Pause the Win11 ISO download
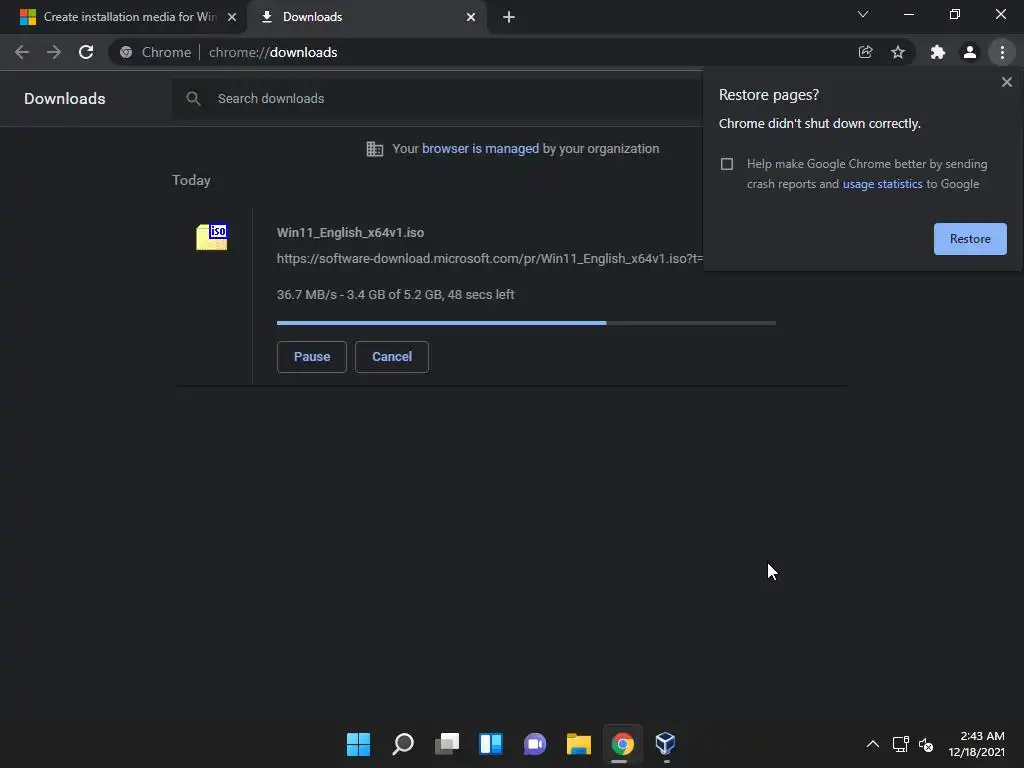Screen dimensions: 1024x768 tap(312, 357)
